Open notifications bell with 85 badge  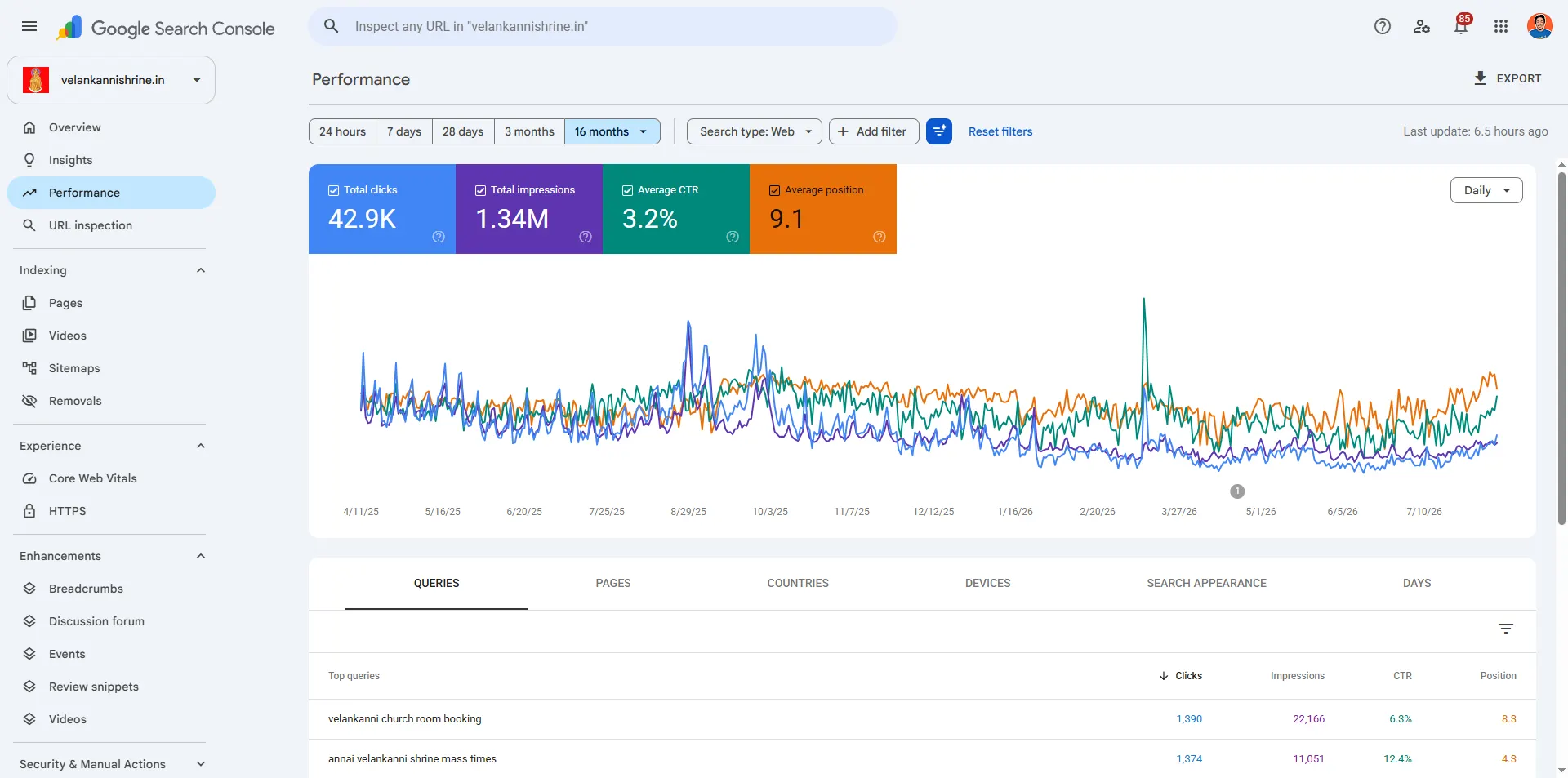click(x=1461, y=24)
